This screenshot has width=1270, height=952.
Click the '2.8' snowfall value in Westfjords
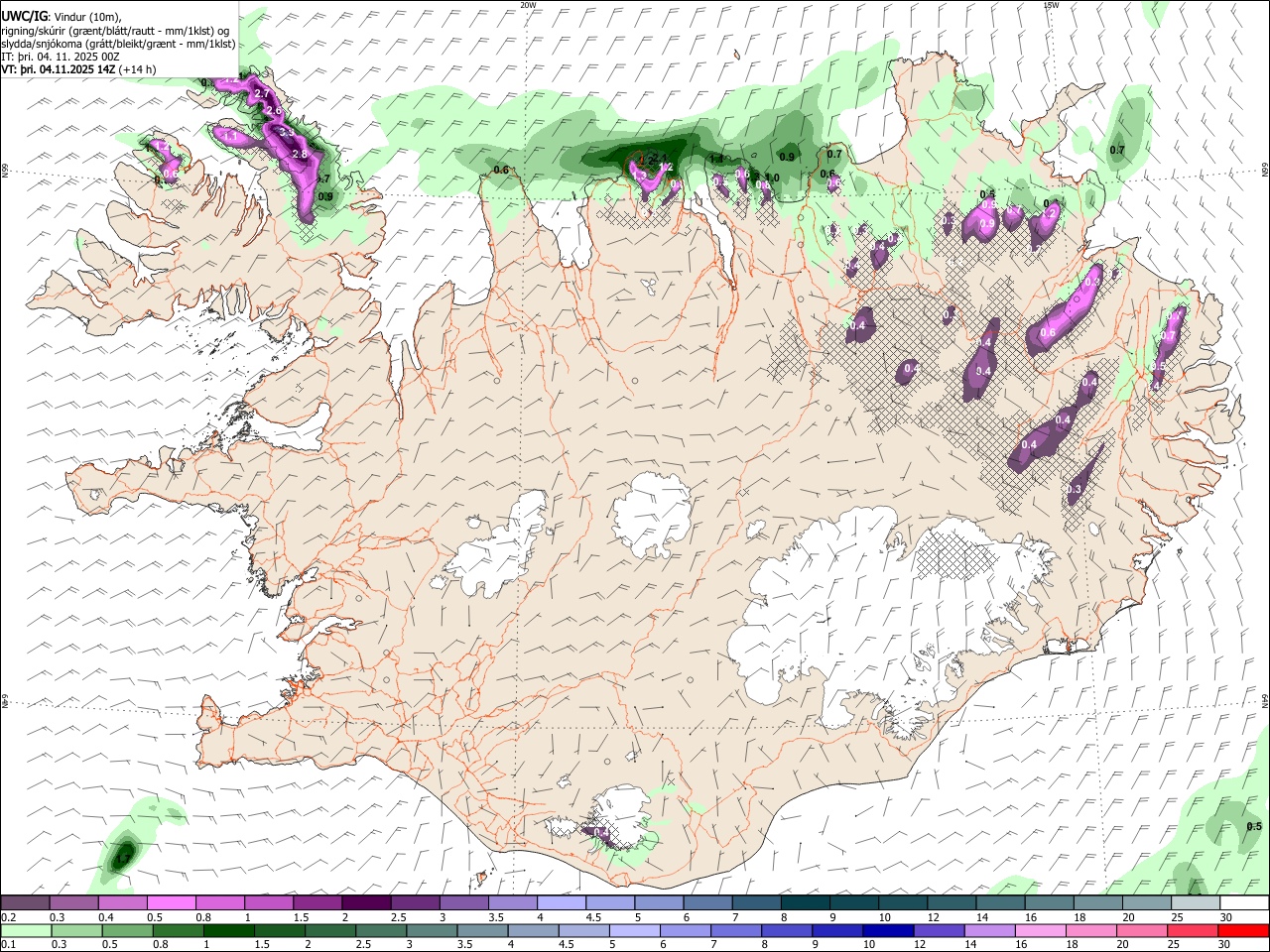pos(300,155)
